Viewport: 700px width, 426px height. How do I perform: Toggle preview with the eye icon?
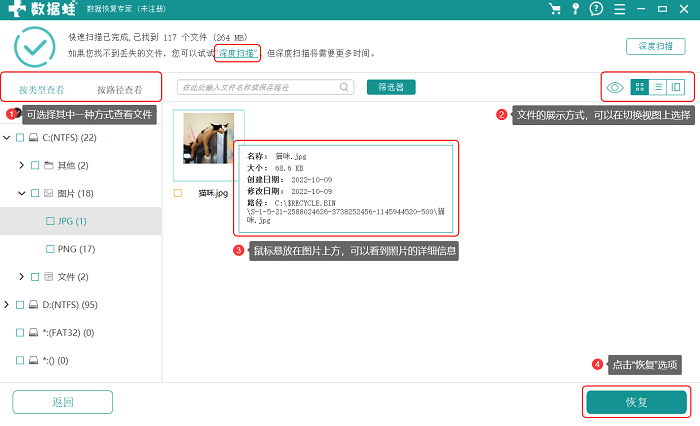615,88
